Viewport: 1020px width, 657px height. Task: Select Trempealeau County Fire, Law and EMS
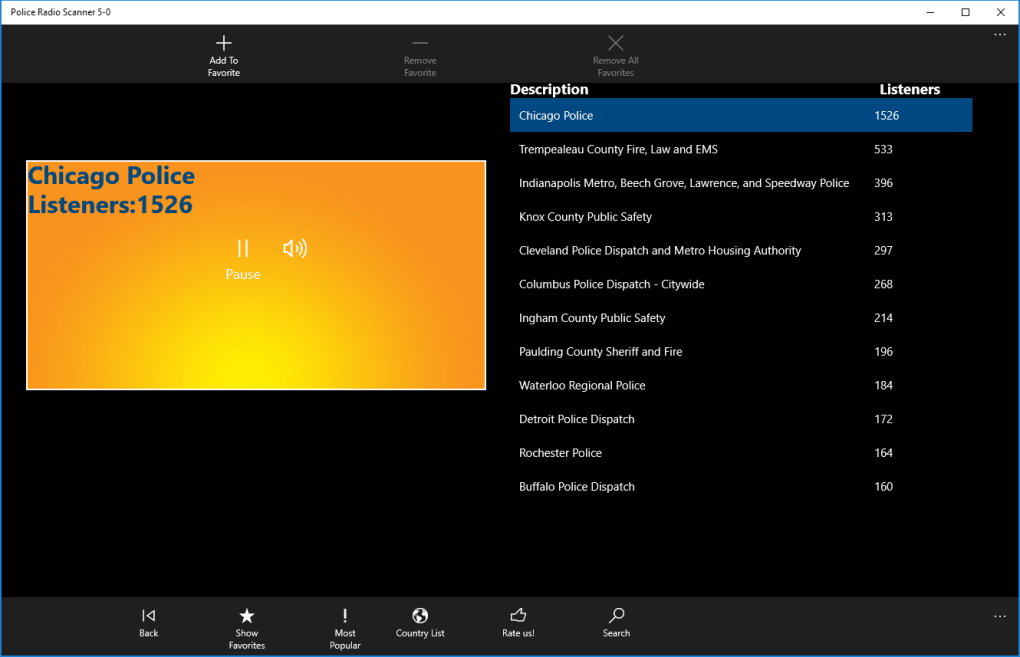(618, 150)
